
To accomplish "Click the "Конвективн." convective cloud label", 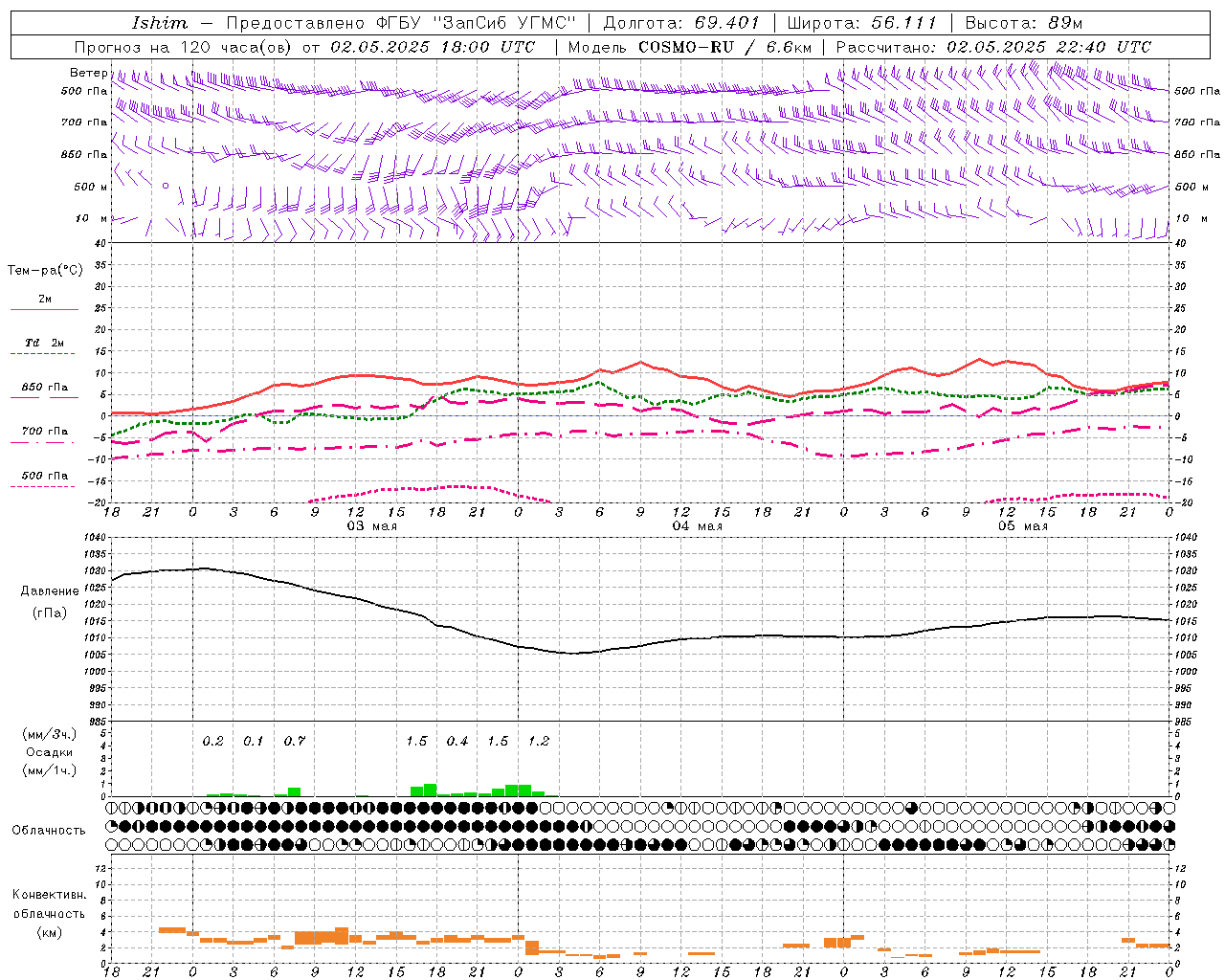I will (x=49, y=895).
